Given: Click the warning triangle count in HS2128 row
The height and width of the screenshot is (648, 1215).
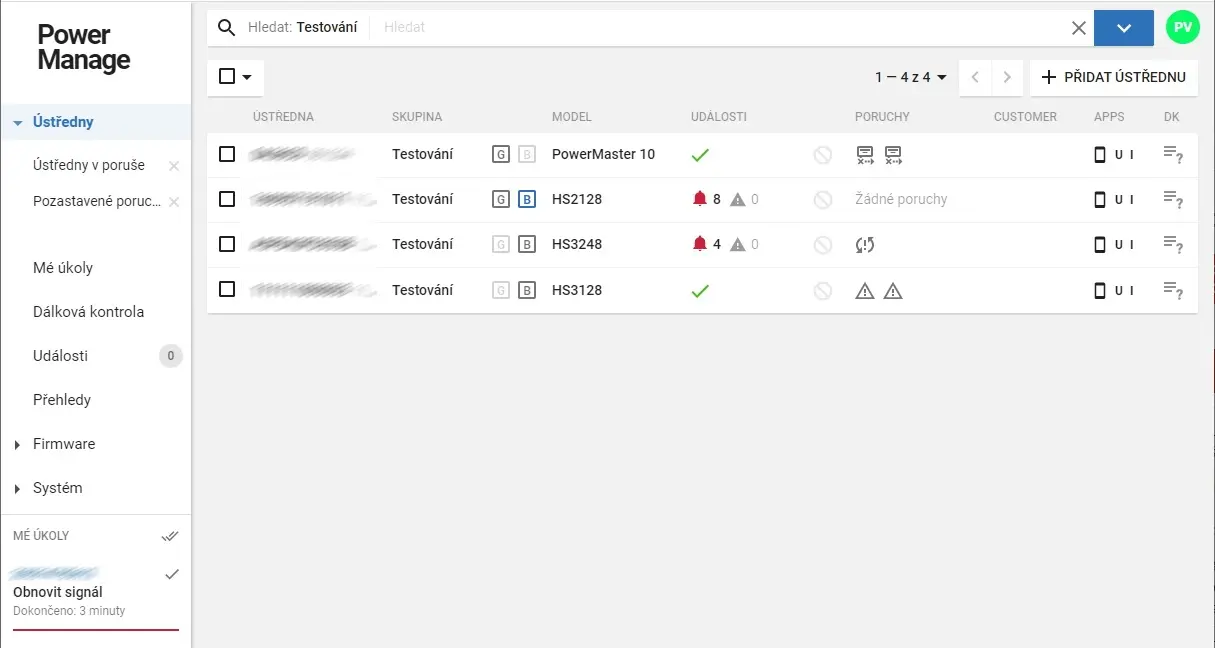Looking at the screenshot, I should 744,199.
